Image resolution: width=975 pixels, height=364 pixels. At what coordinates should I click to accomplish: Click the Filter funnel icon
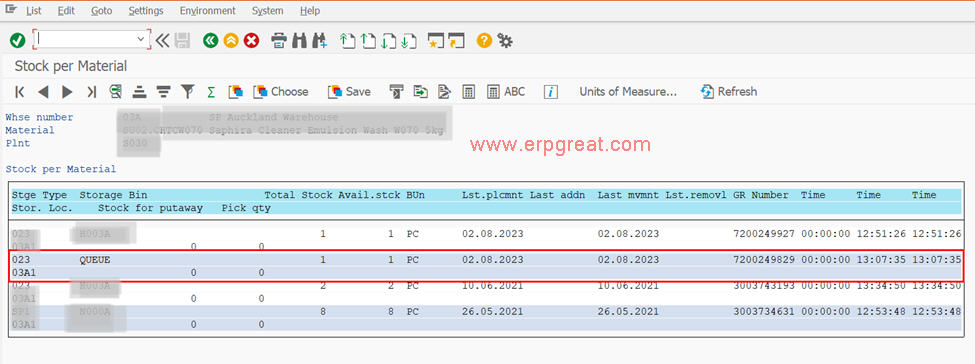(187, 91)
